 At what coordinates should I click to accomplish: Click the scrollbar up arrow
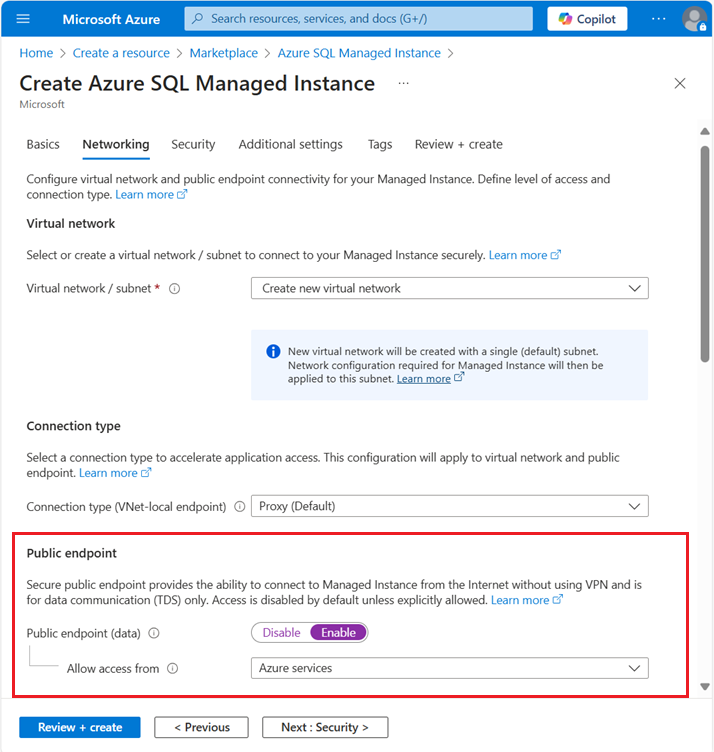pyautogui.click(x=704, y=131)
